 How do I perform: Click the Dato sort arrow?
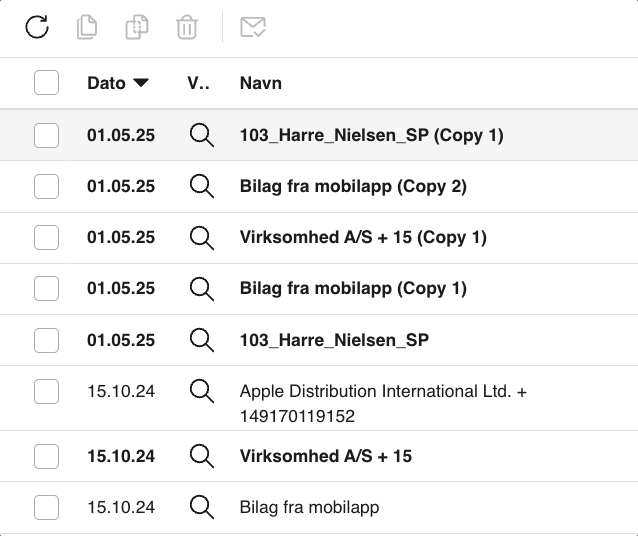[x=141, y=83]
